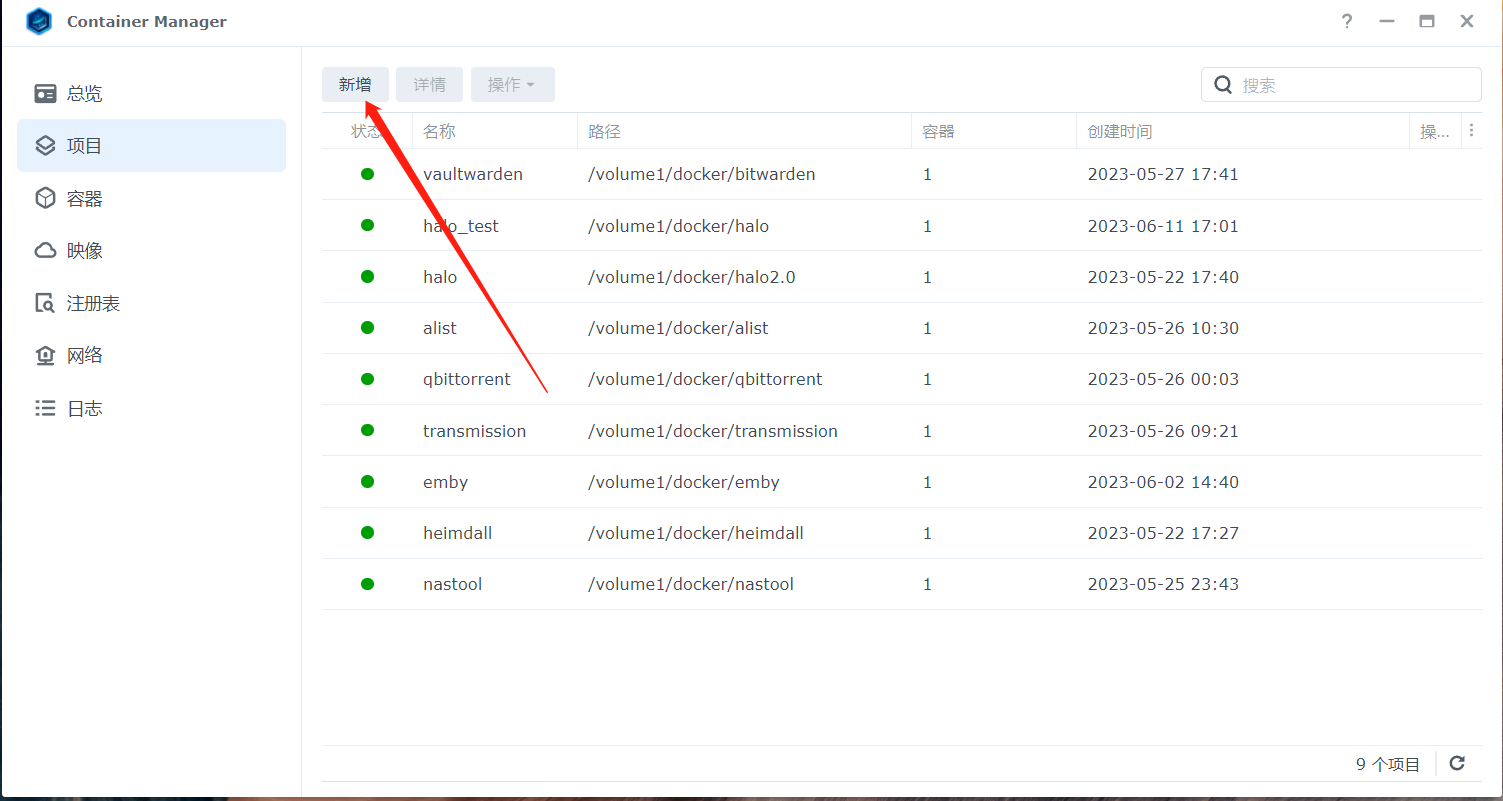The width and height of the screenshot is (1503, 801).
Task: Click green status dot of alist
Action: tap(367, 327)
